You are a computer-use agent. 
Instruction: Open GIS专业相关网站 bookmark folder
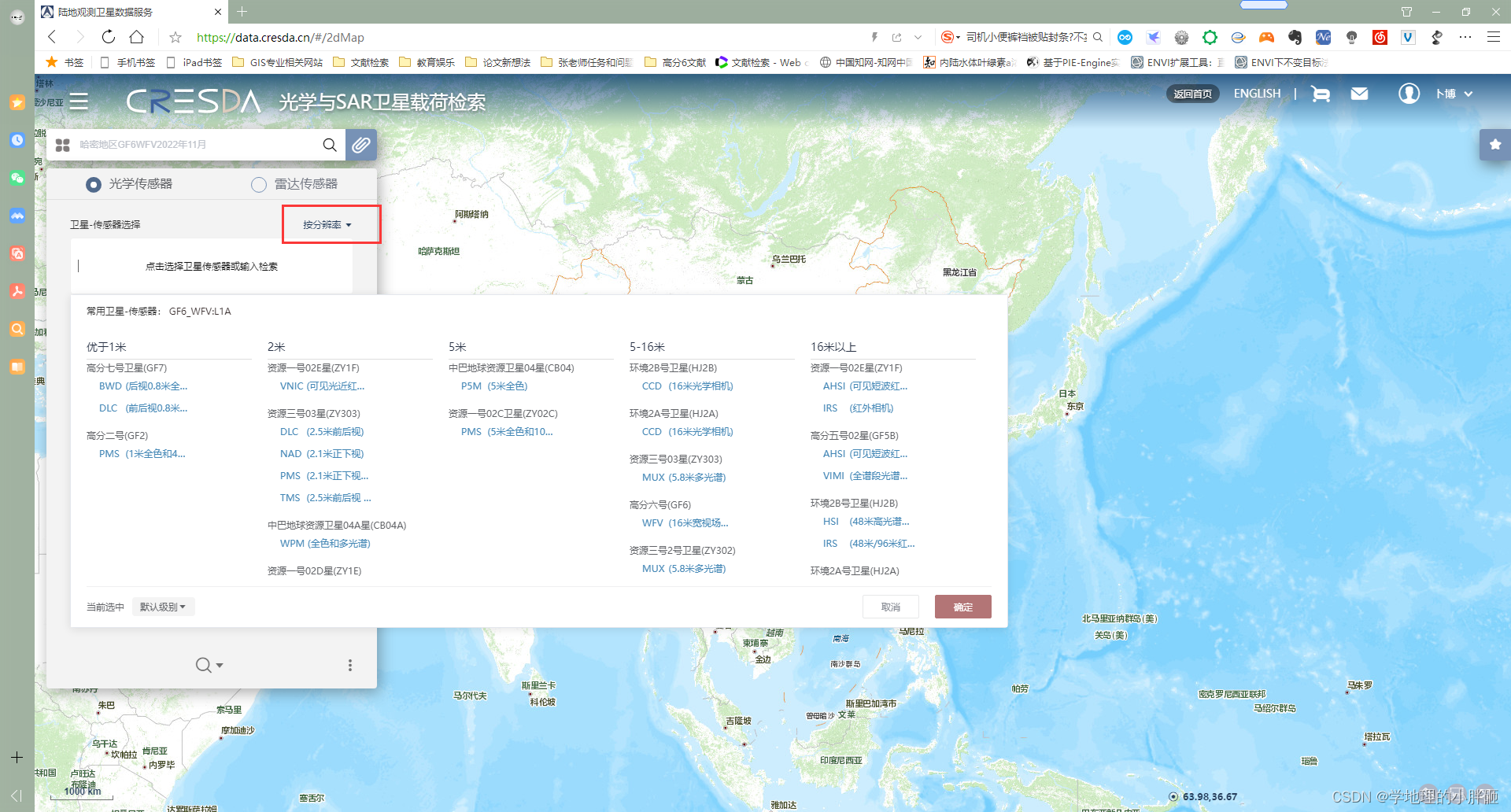278,62
